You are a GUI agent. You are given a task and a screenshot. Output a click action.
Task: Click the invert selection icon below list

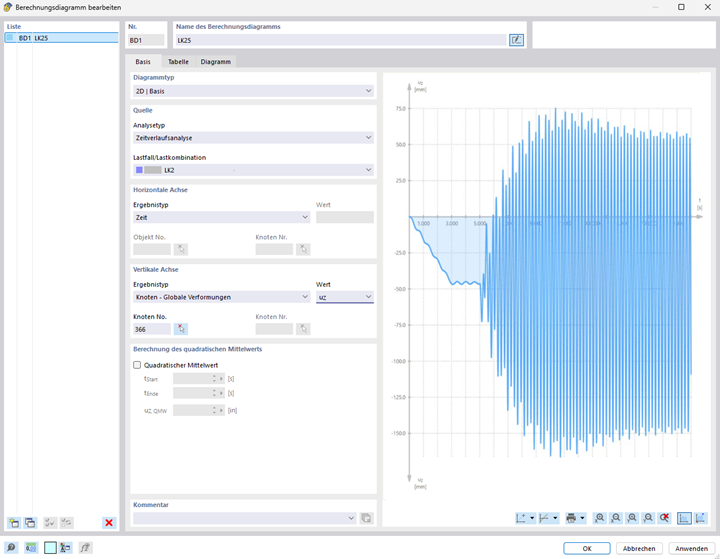67,523
